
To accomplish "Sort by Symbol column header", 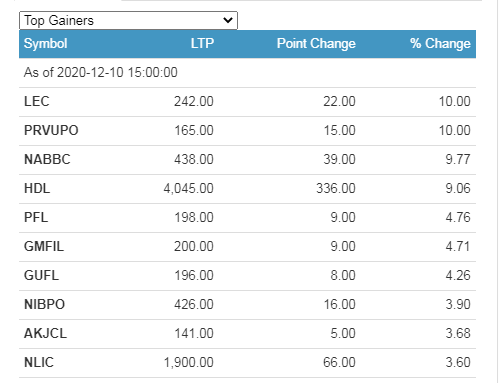I will click(45, 43).
